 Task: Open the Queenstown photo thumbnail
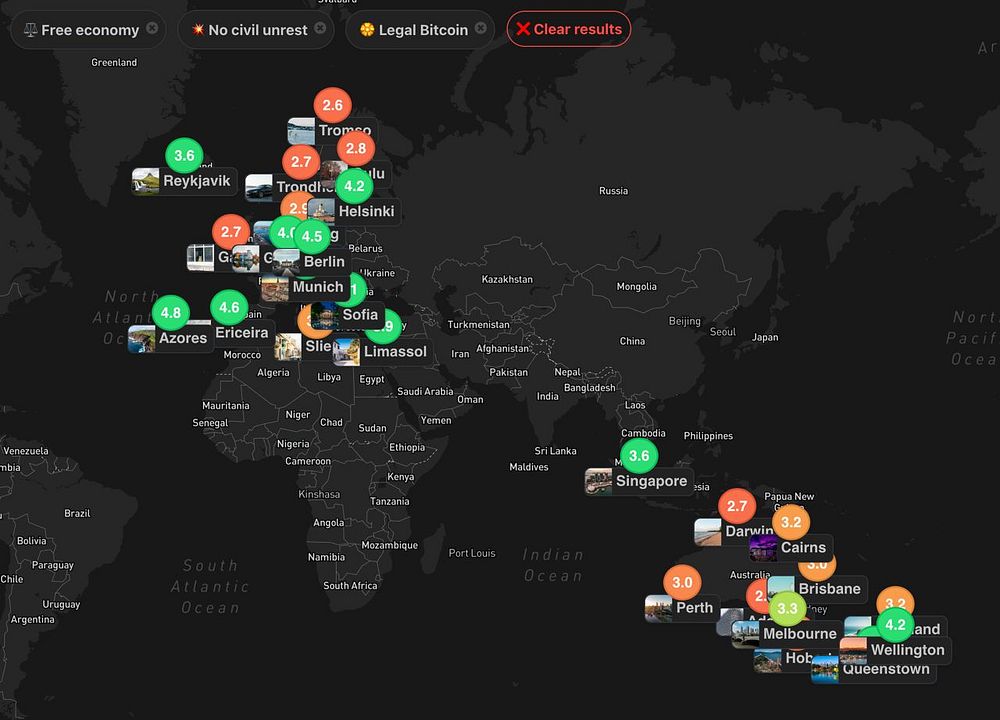[x=825, y=671]
